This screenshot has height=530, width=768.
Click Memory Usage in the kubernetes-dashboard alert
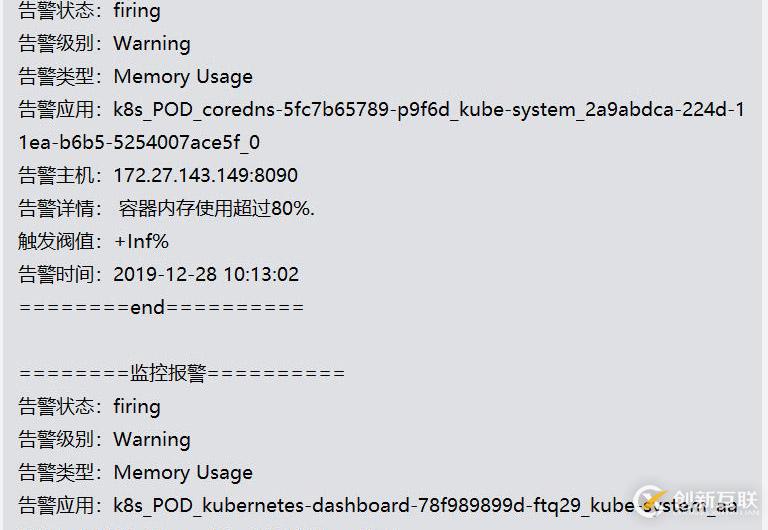pyautogui.click(x=183, y=472)
